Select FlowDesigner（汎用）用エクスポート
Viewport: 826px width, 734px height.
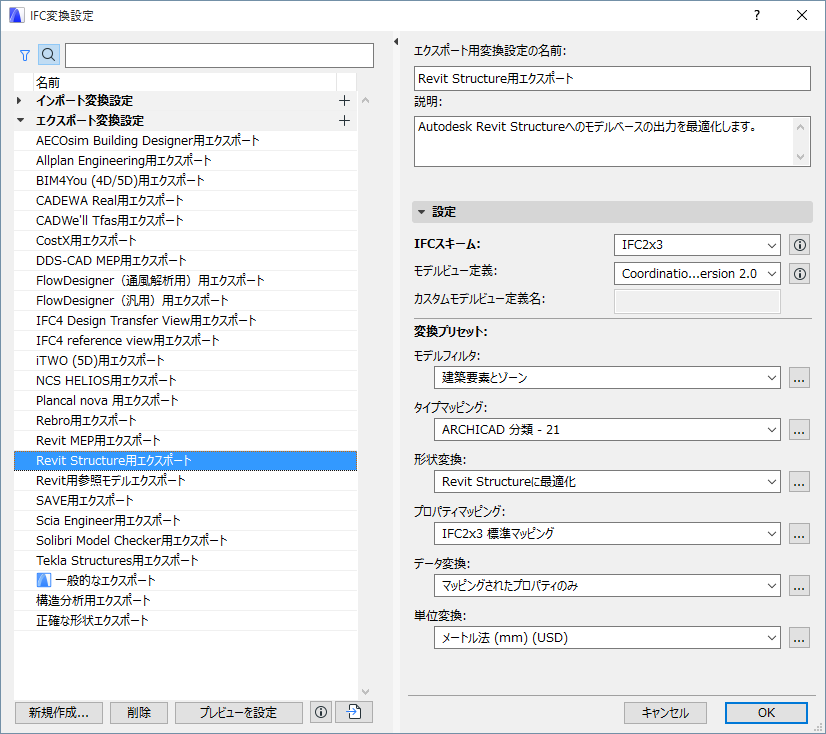coord(185,301)
